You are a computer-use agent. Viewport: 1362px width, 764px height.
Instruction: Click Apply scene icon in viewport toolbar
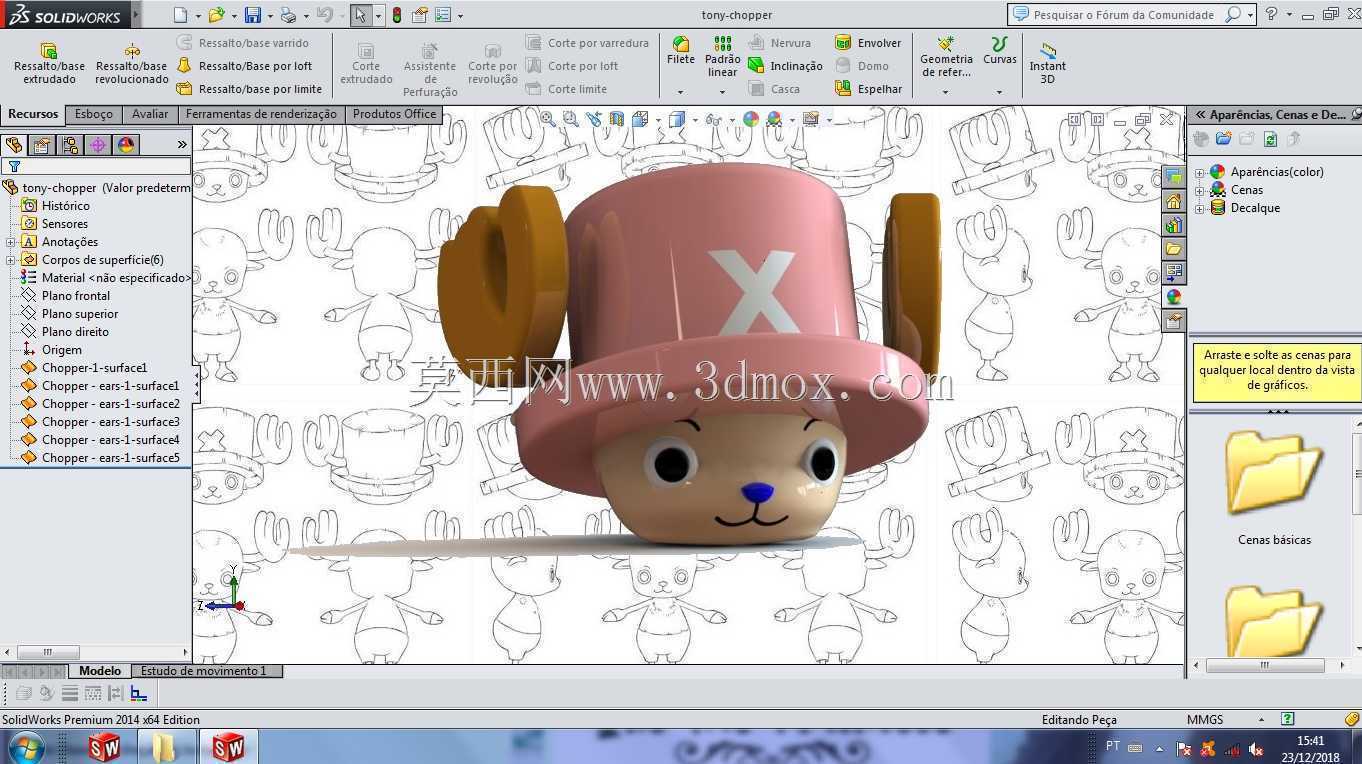pos(774,119)
